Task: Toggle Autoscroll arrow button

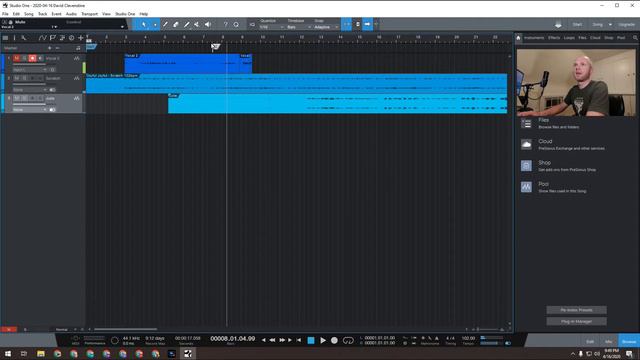Action: (x=367, y=24)
